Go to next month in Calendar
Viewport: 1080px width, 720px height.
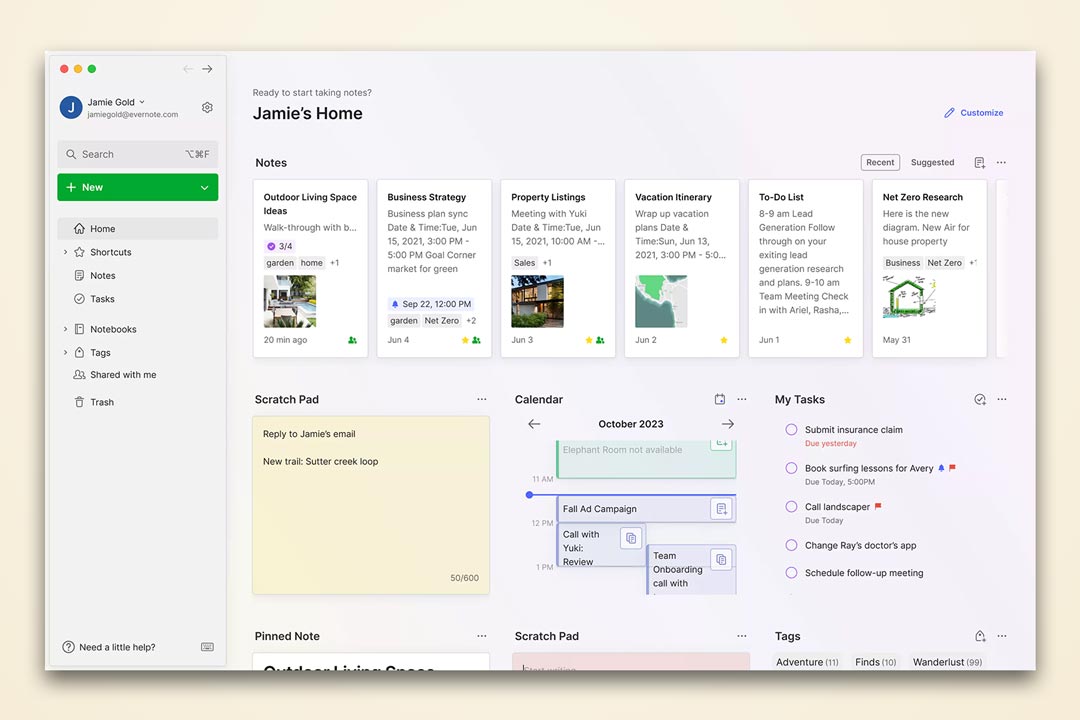click(728, 424)
